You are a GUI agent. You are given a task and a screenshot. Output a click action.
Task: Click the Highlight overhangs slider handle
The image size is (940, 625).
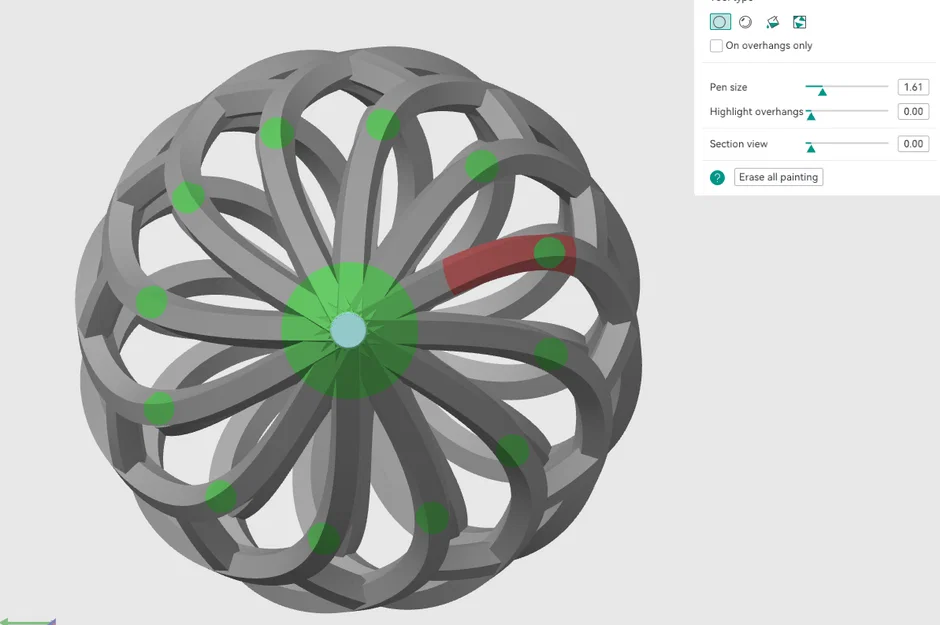(812, 115)
